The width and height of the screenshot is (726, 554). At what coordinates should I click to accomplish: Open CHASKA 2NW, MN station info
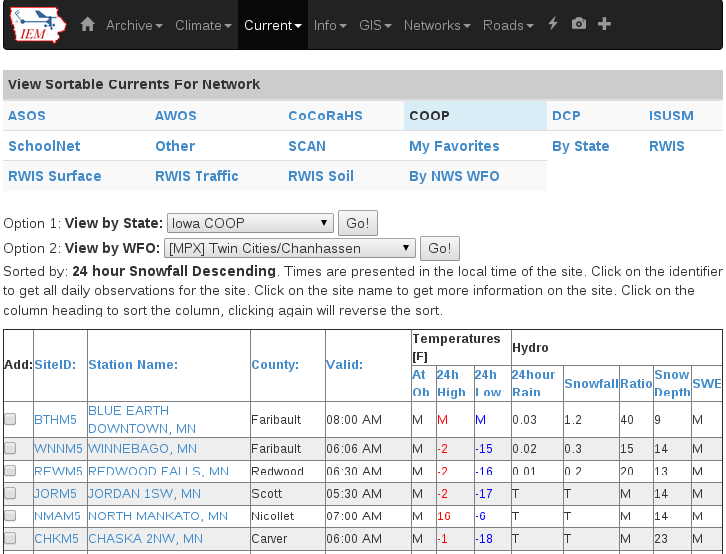145,538
